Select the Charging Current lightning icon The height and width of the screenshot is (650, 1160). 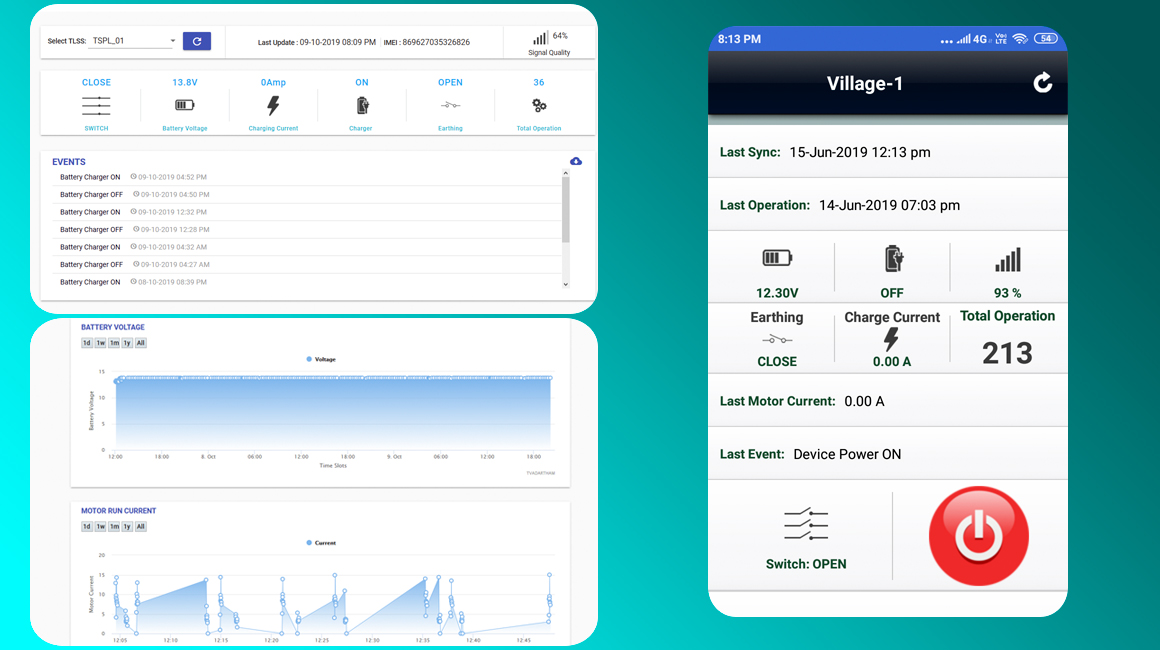click(273, 106)
